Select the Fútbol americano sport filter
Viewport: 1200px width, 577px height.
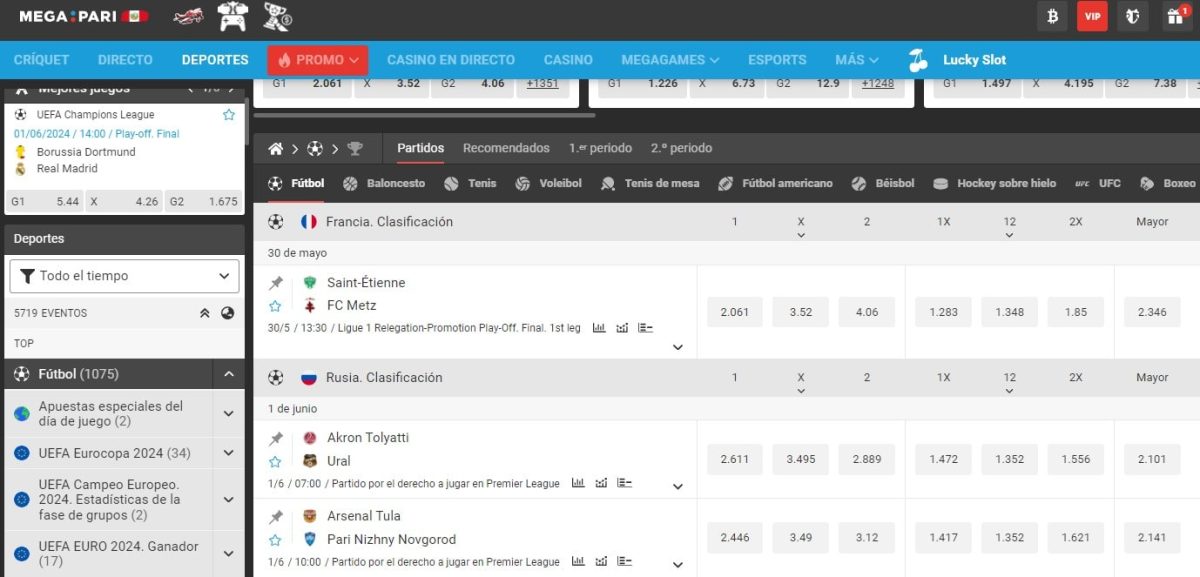775,184
